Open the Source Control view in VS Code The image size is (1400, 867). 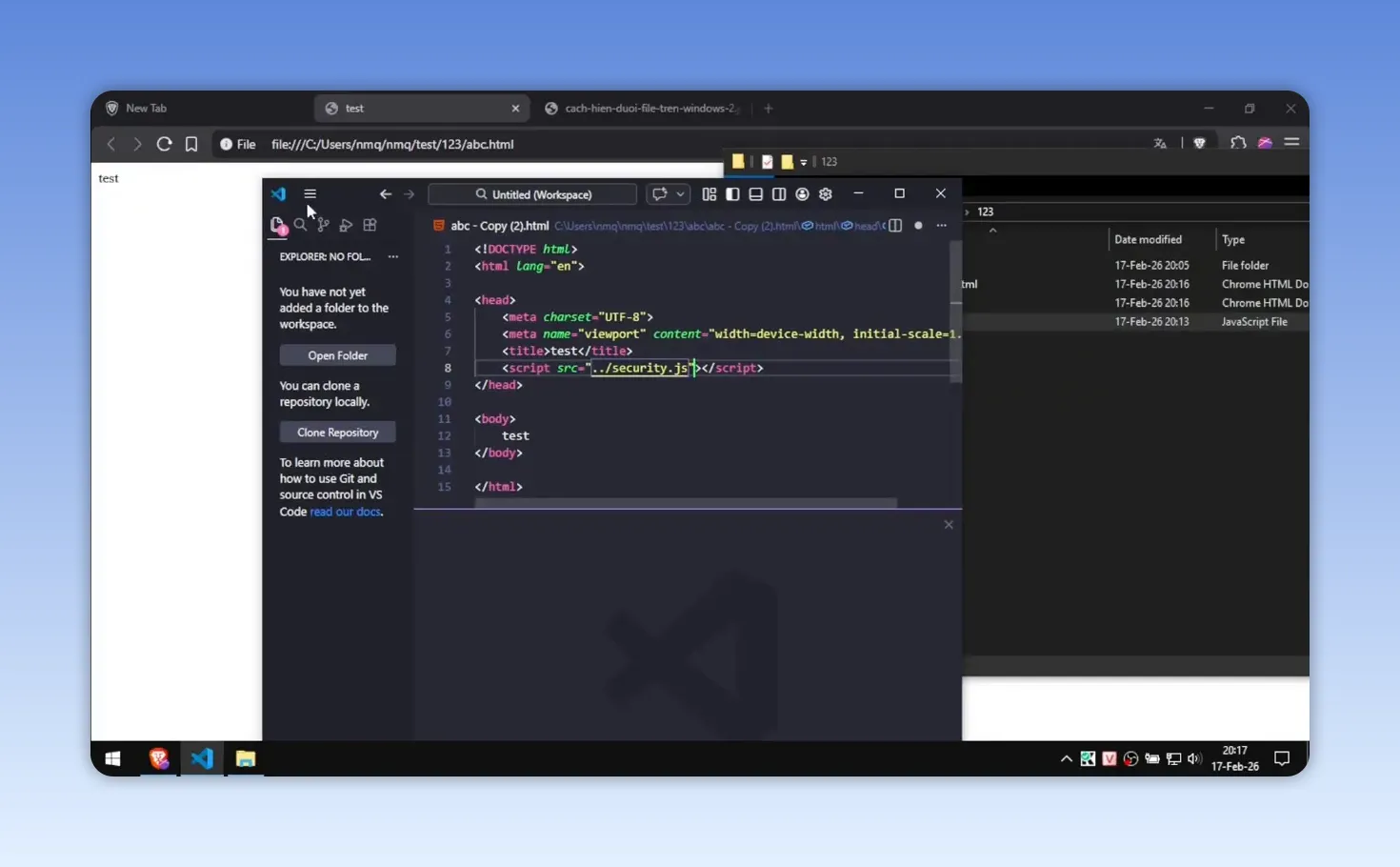[323, 225]
